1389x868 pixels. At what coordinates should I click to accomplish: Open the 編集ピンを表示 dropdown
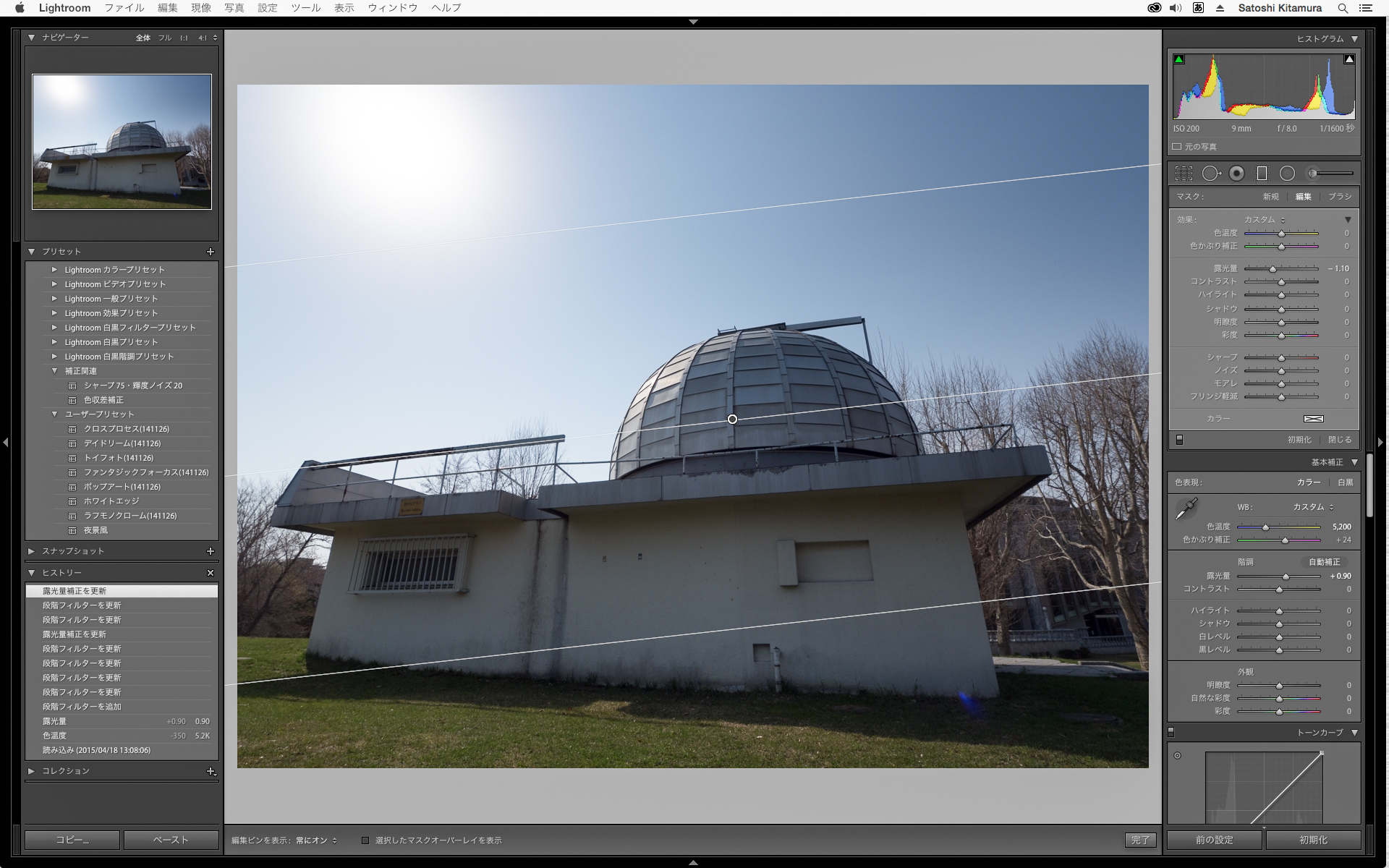pos(317,841)
